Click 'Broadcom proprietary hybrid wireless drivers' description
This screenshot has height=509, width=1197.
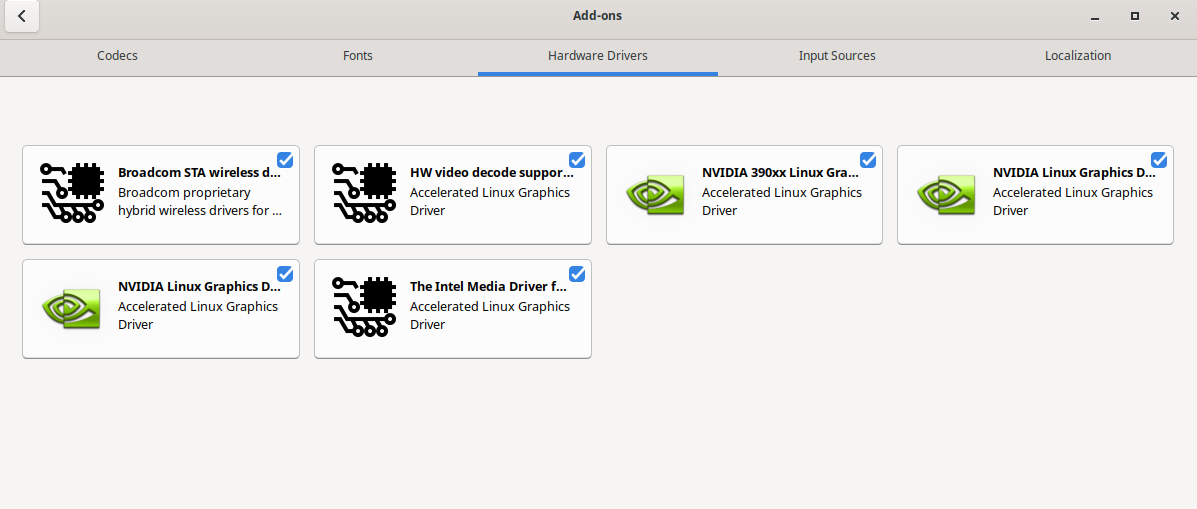pyautogui.click(x=200, y=201)
